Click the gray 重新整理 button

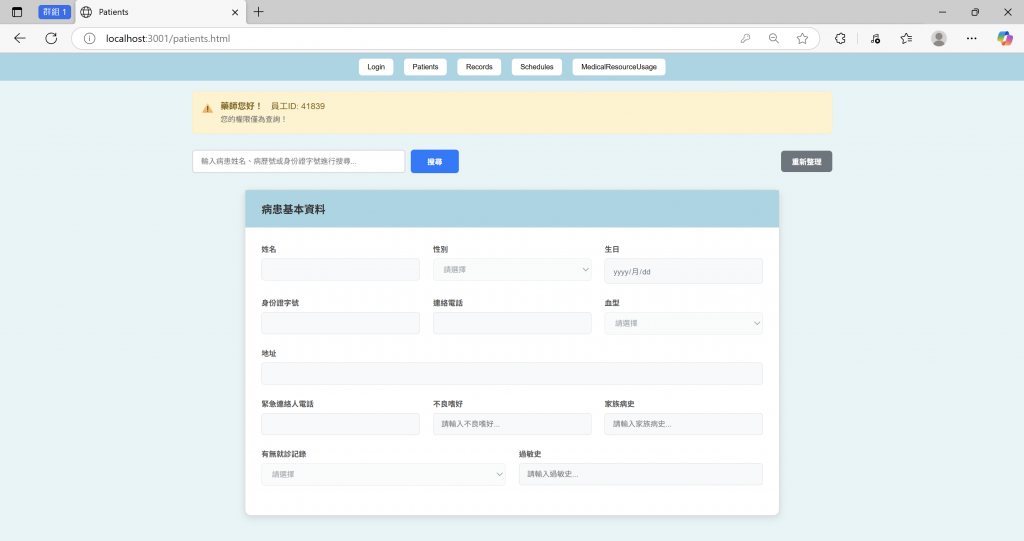(807, 161)
